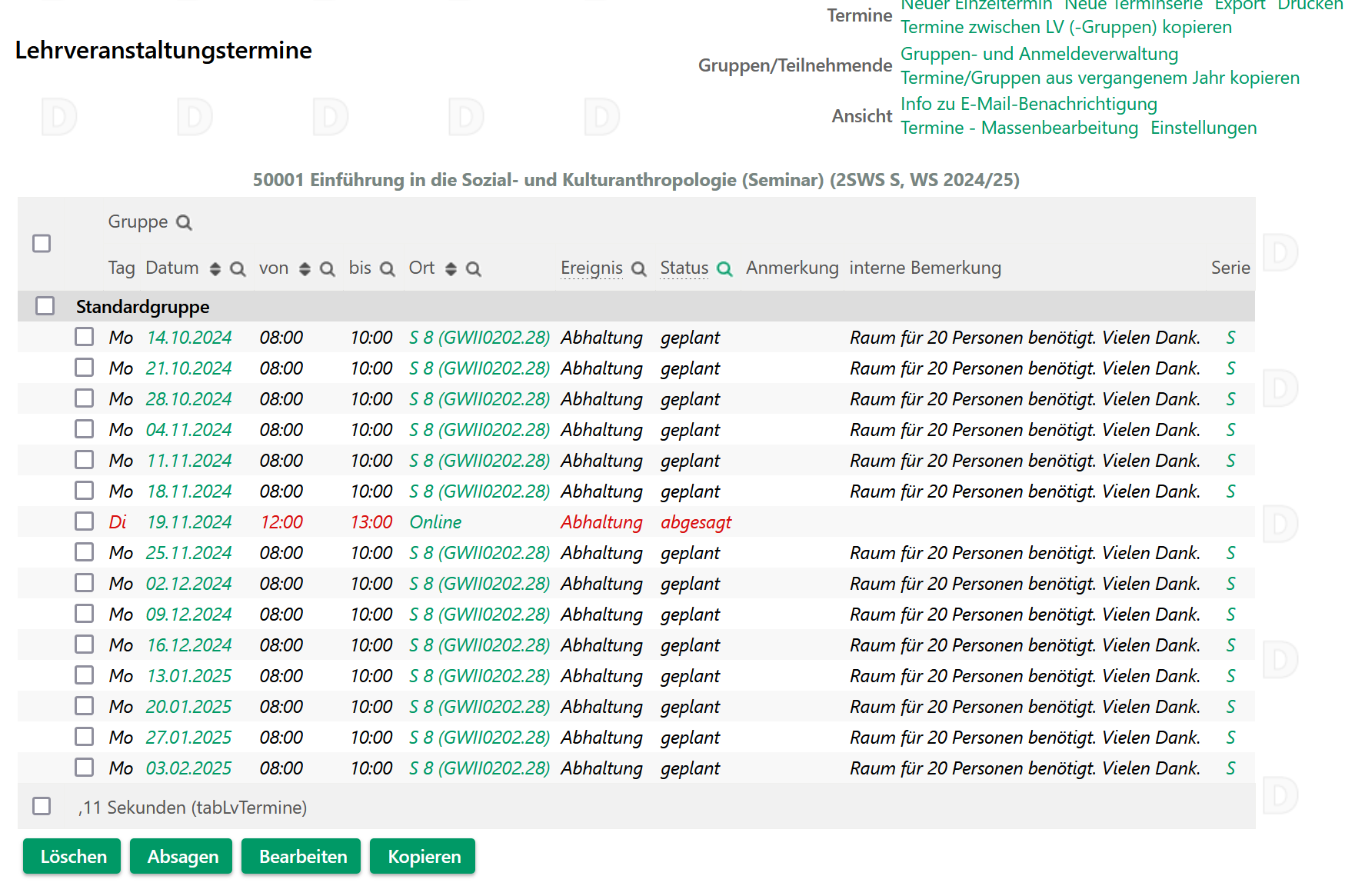Select the 03.02.2025 appointment checkbox

click(x=85, y=768)
